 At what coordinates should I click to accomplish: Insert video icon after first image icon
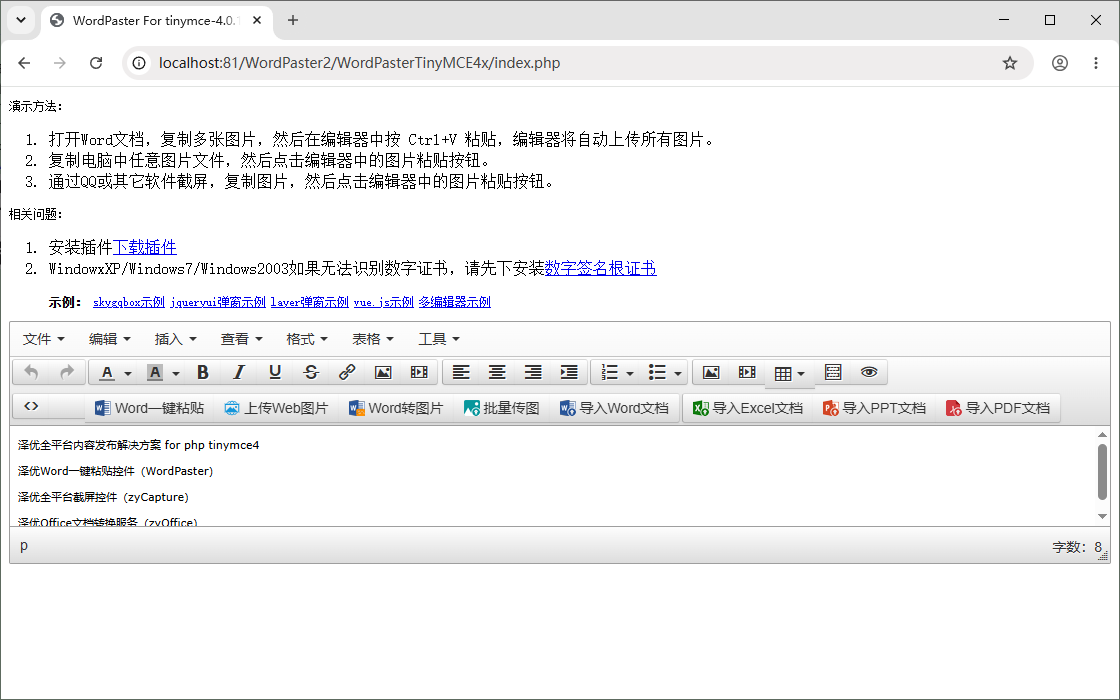pyautogui.click(x=419, y=372)
